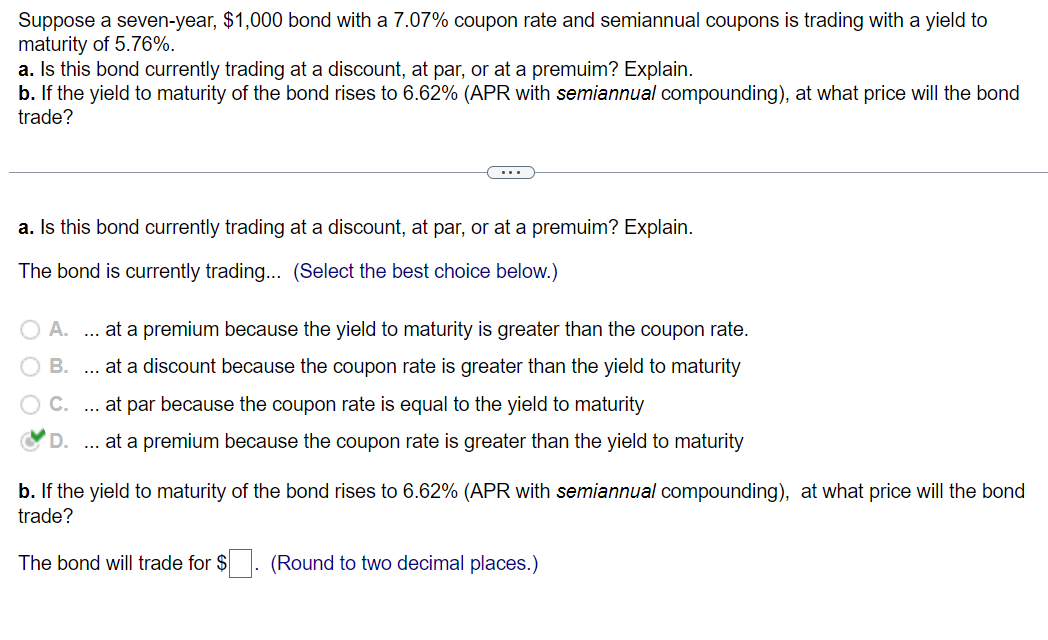Click 'The bond will trade for $' label

coord(120,562)
